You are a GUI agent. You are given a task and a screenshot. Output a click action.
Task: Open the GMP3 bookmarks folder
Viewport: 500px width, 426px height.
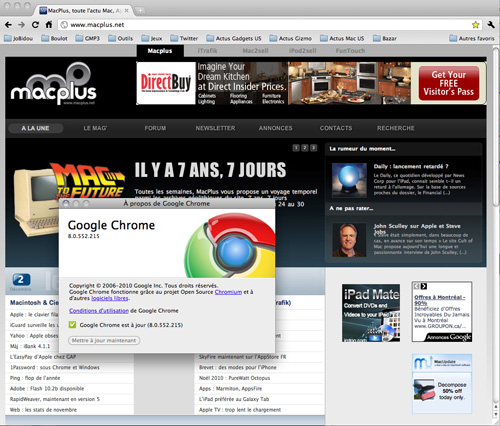[88, 38]
